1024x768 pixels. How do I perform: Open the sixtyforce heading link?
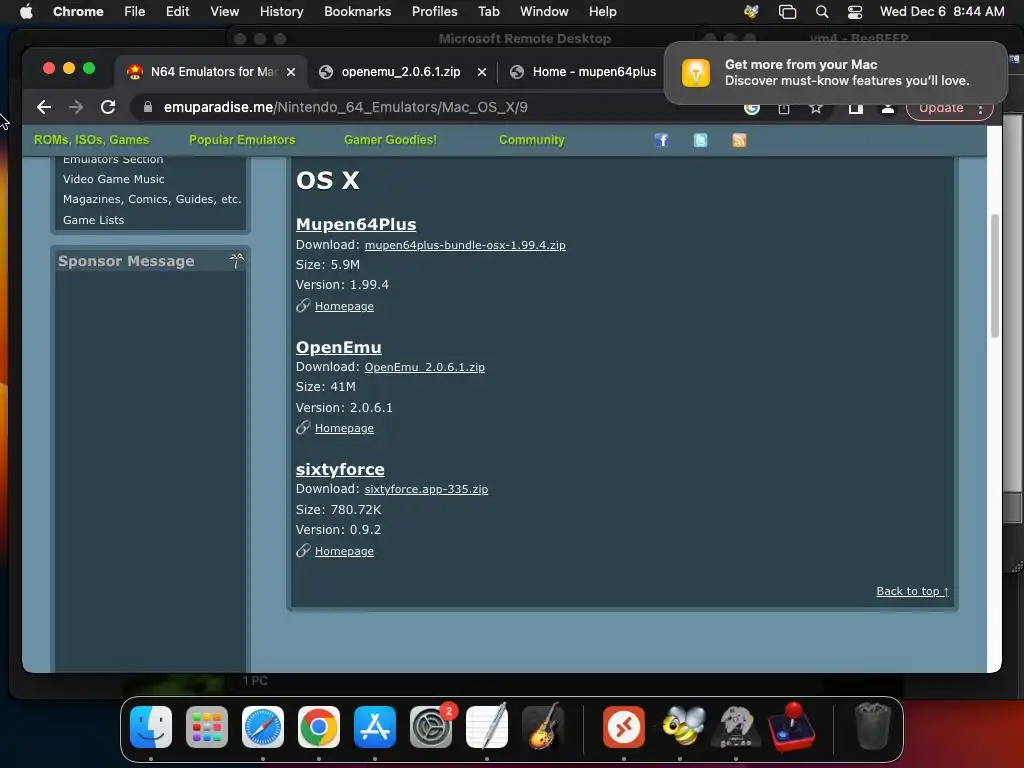(340, 469)
